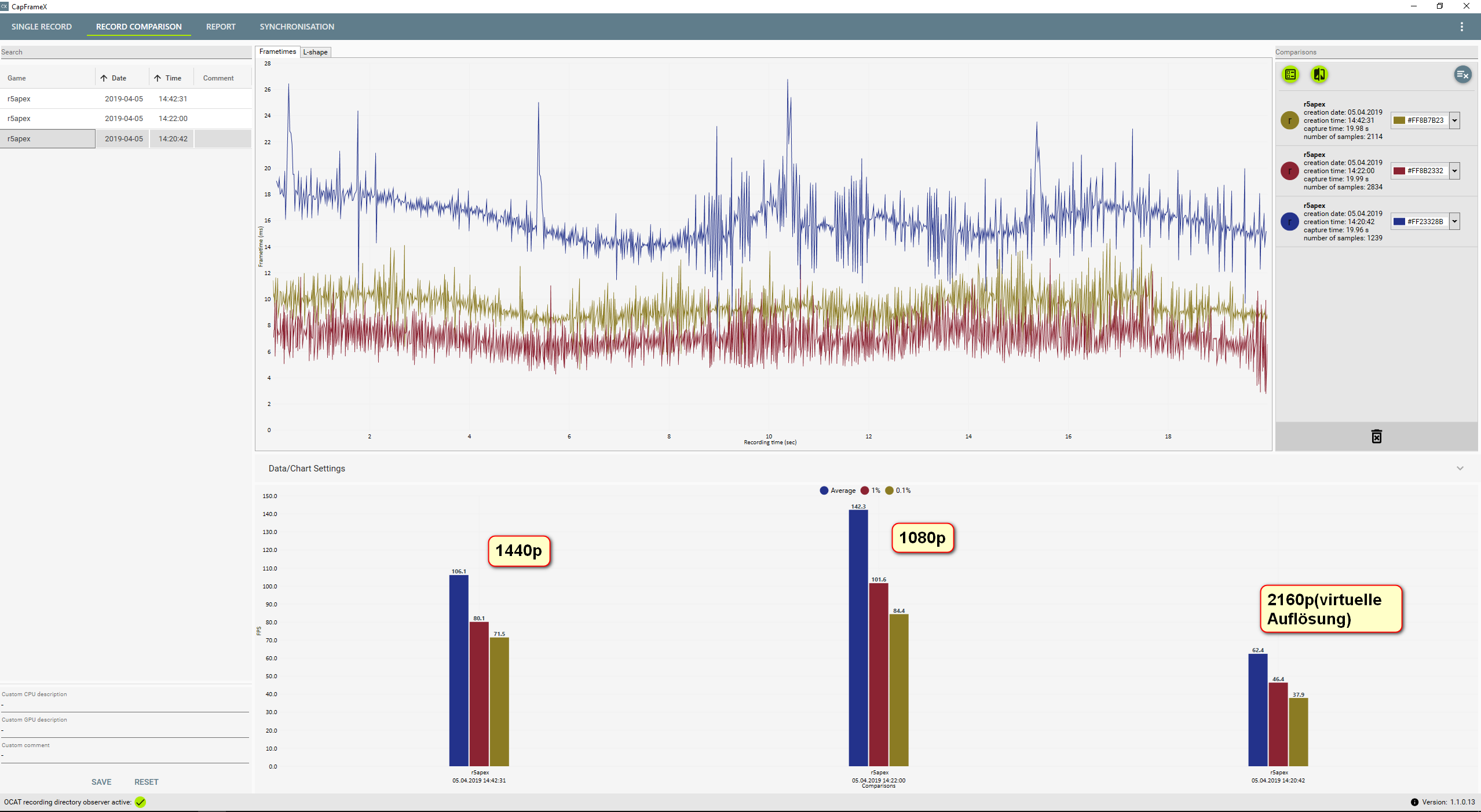Click the RESET button
The height and width of the screenshot is (812, 1481).
(147, 782)
